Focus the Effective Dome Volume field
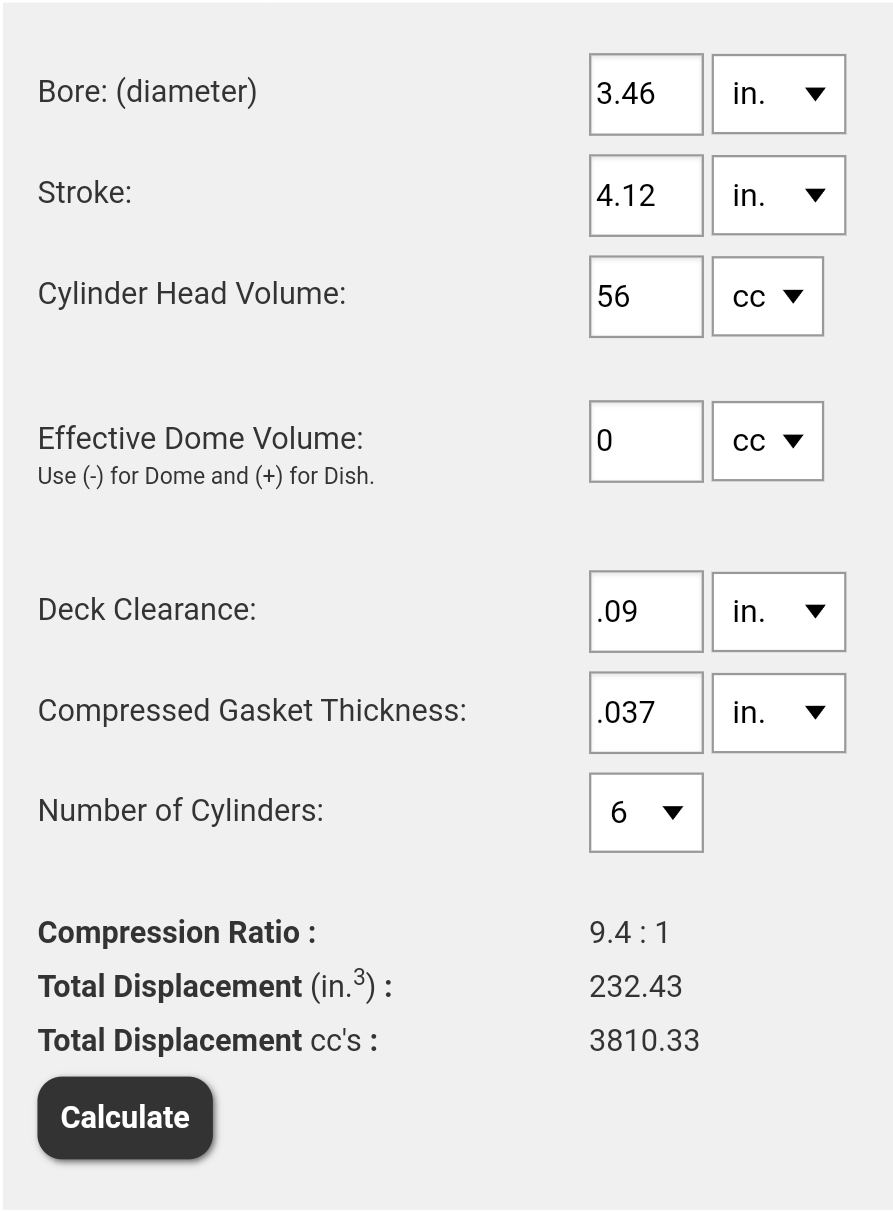893x1212 pixels. [646, 441]
